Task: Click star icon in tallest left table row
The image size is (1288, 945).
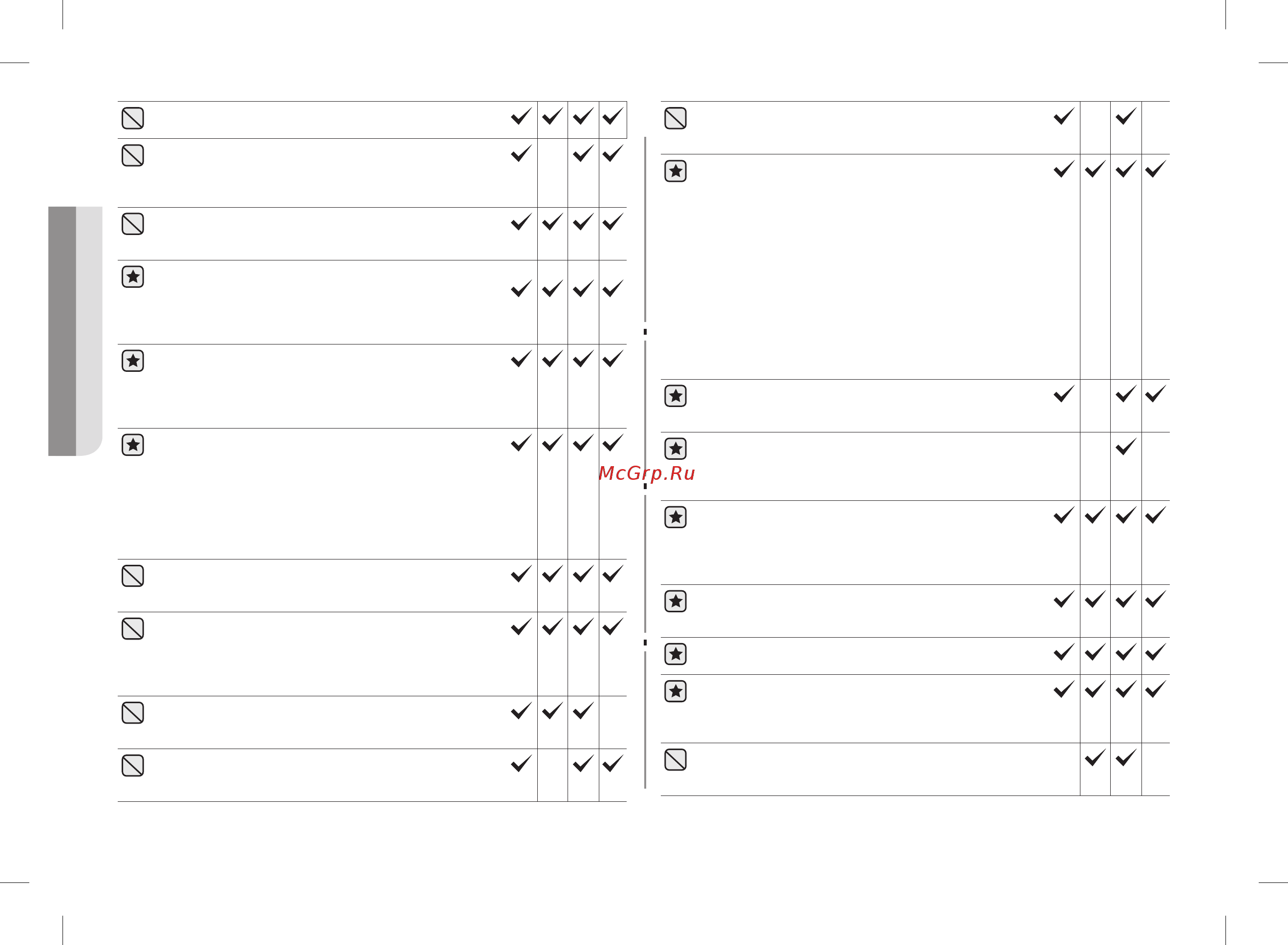Action: point(133,445)
